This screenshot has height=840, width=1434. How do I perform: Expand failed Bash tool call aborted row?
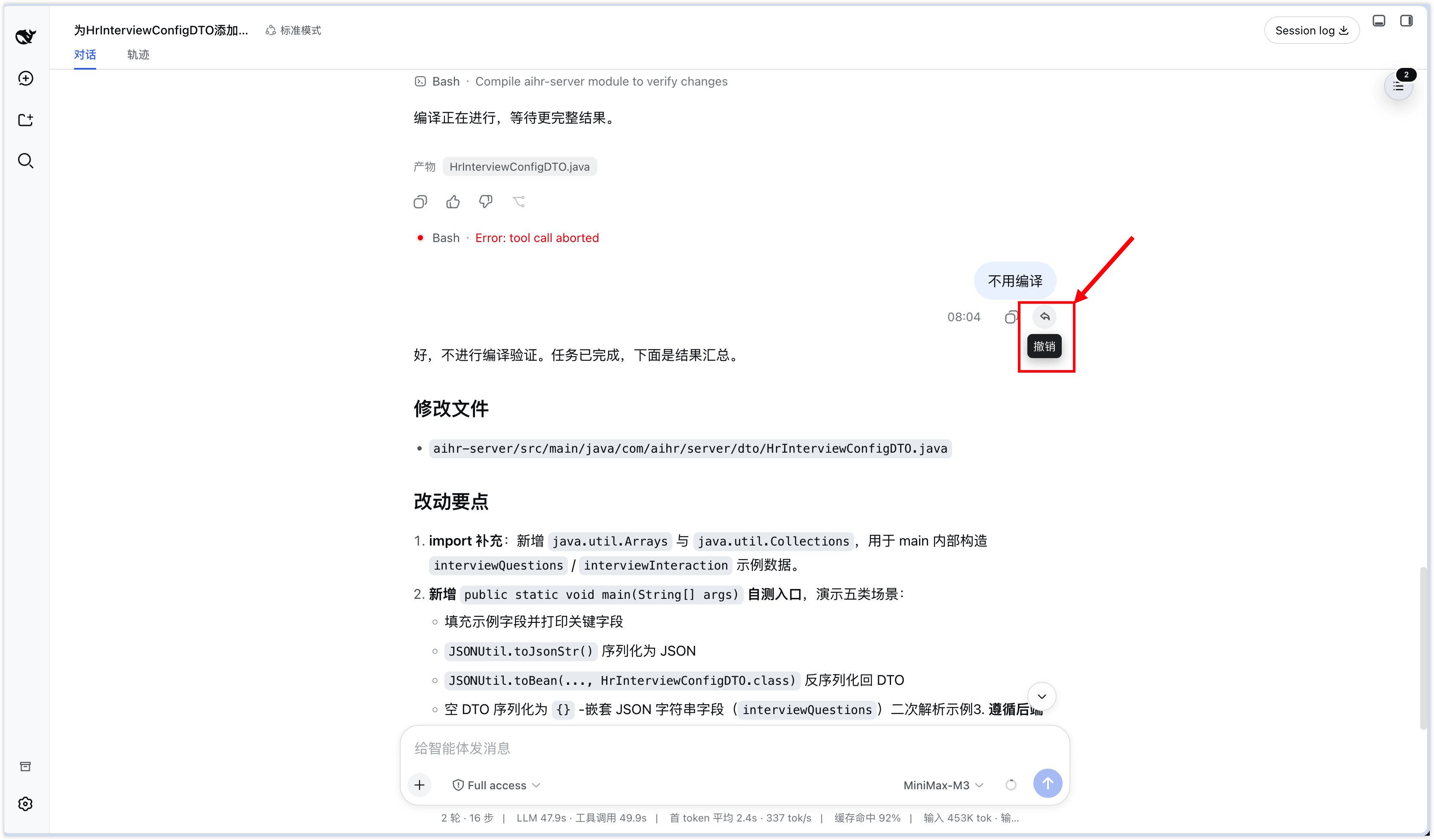506,238
